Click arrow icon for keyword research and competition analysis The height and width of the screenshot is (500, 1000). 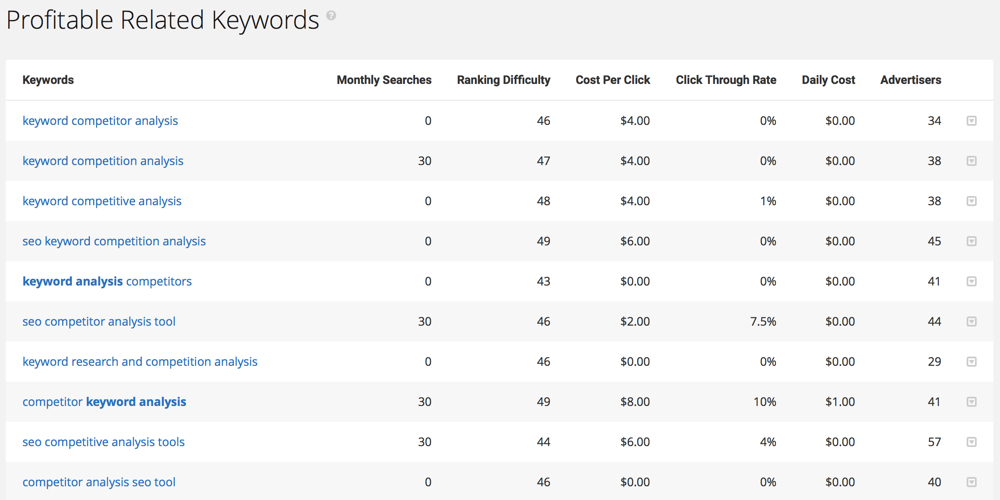pyautogui.click(x=971, y=362)
